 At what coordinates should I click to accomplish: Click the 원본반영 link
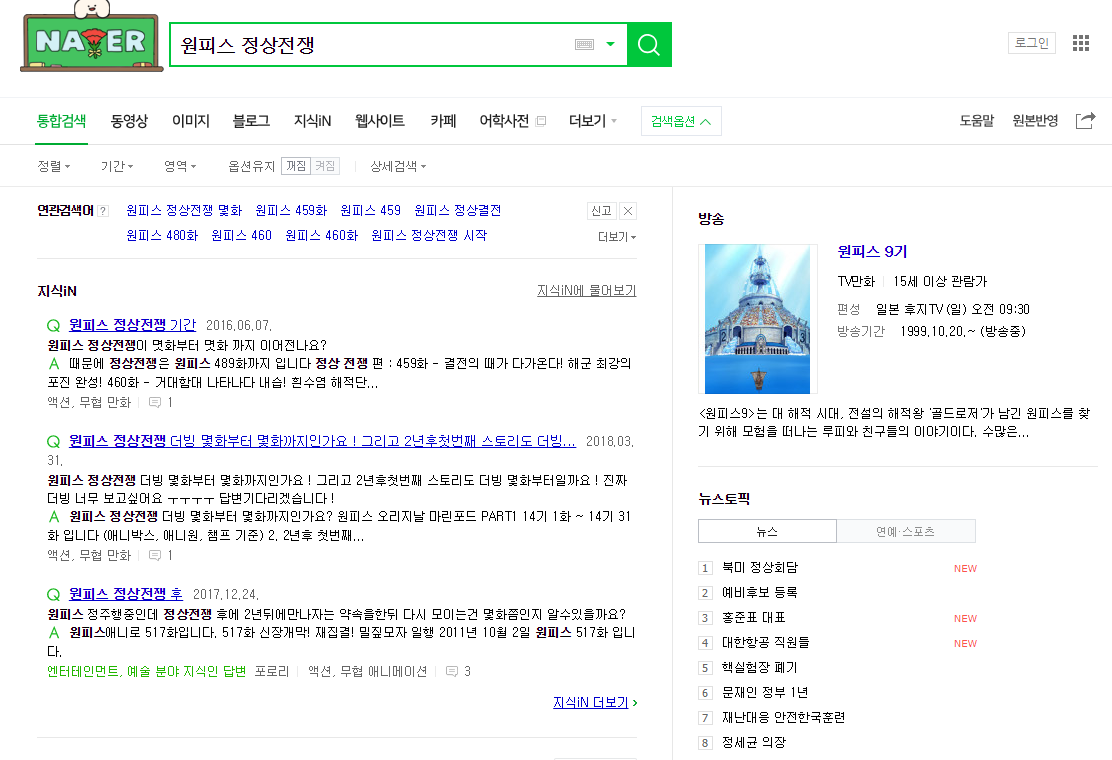click(x=1035, y=121)
